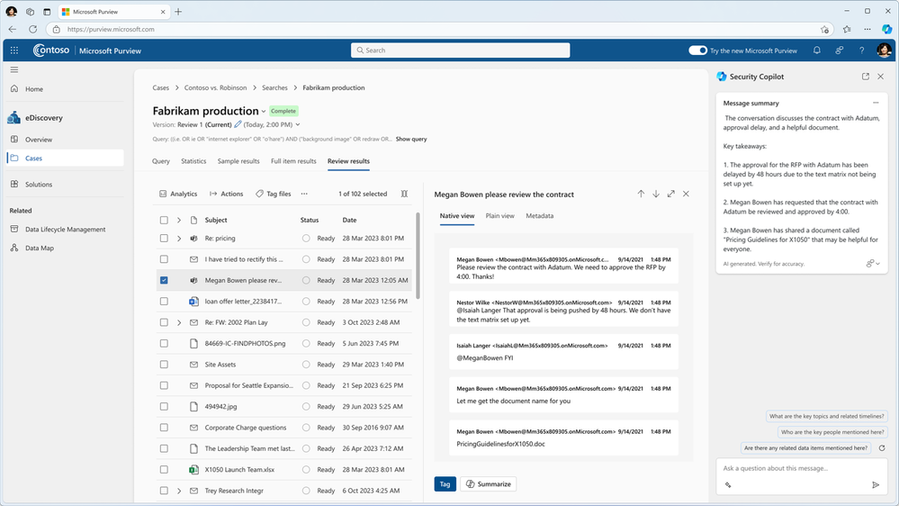Expand the Trey Research Integr row
The height and width of the screenshot is (506, 899).
coord(179,491)
